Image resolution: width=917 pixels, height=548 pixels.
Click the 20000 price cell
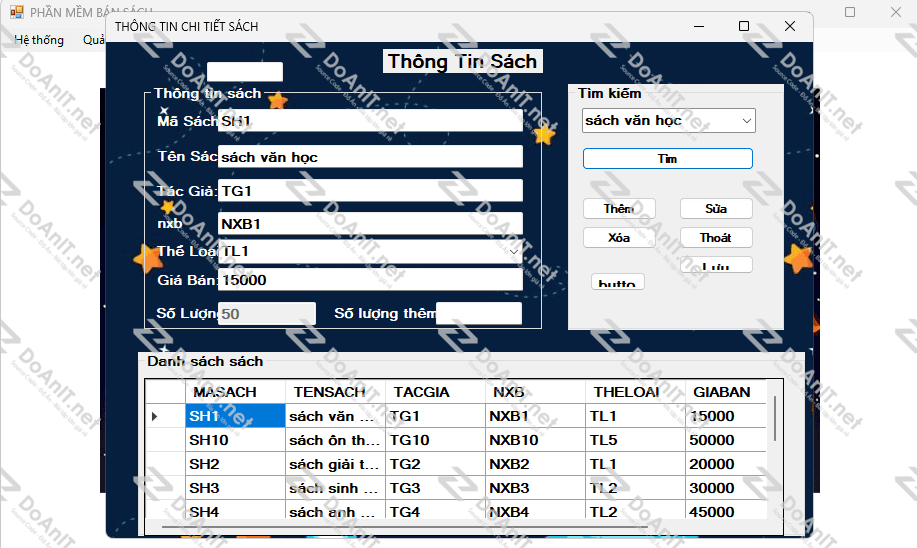pos(725,464)
